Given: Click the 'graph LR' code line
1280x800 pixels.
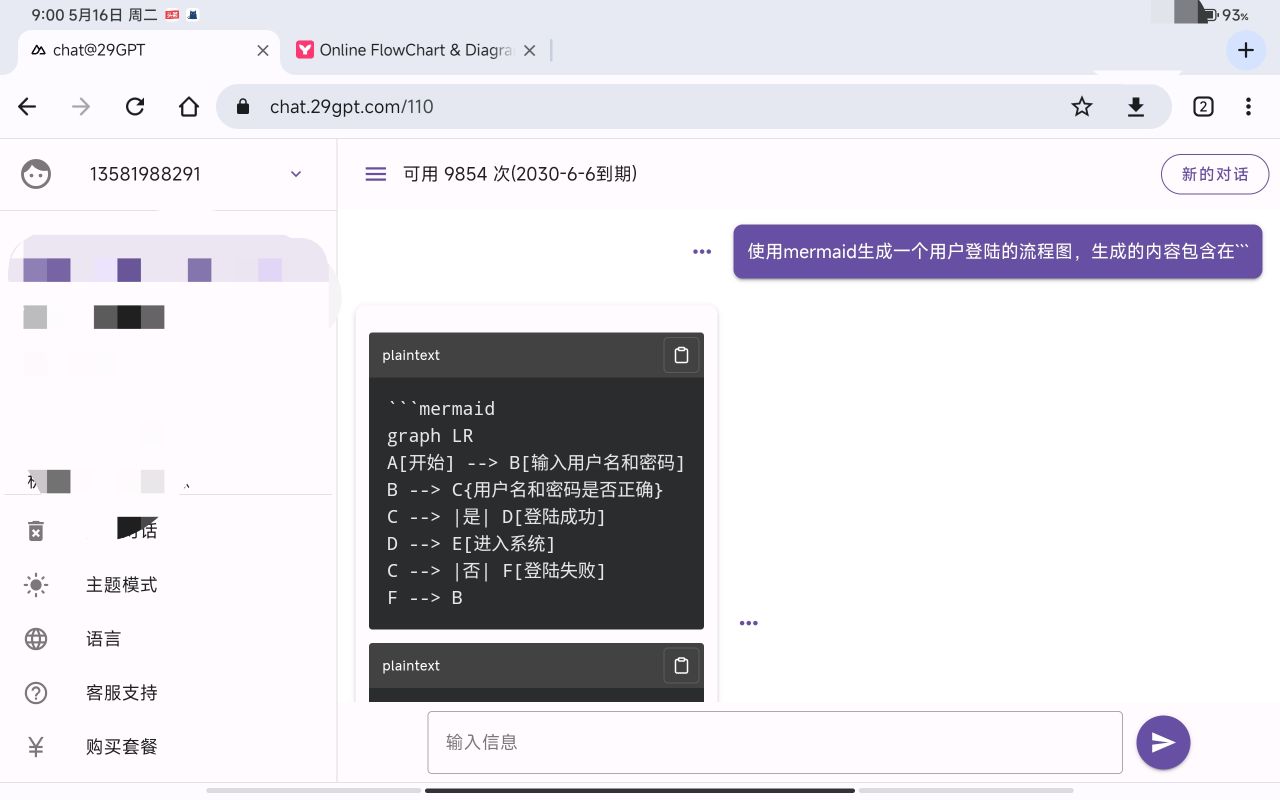Looking at the screenshot, I should [x=430, y=436].
